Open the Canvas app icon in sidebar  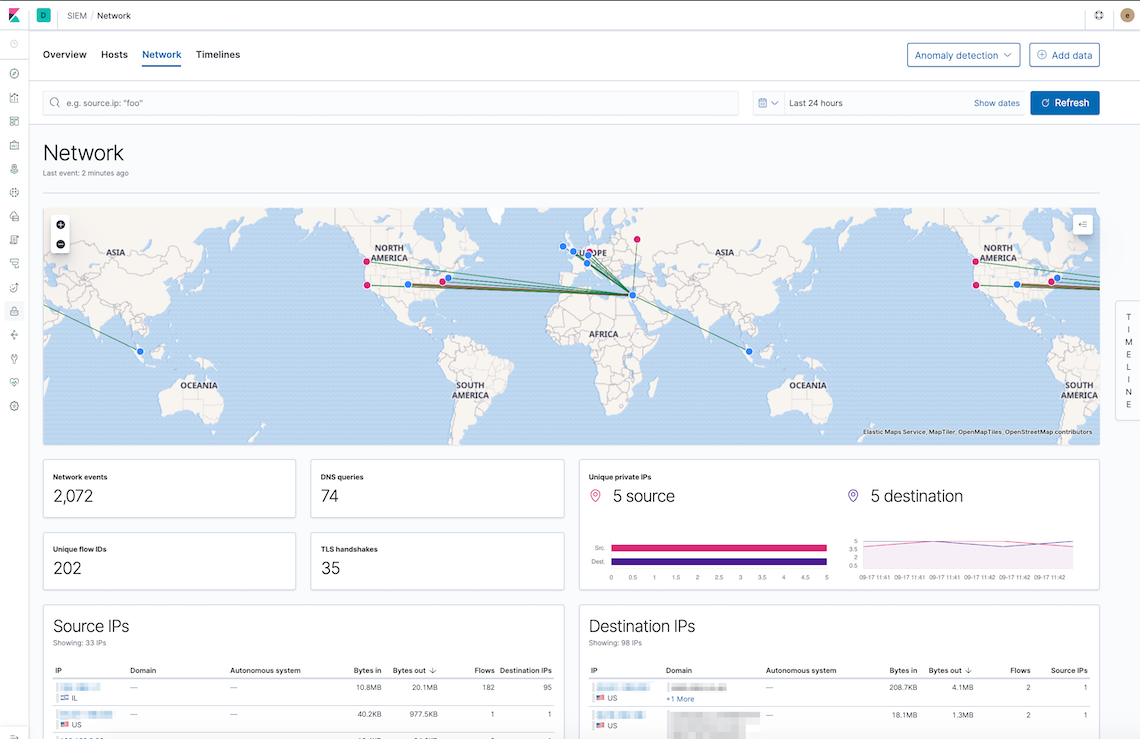pyautogui.click(x=14, y=145)
